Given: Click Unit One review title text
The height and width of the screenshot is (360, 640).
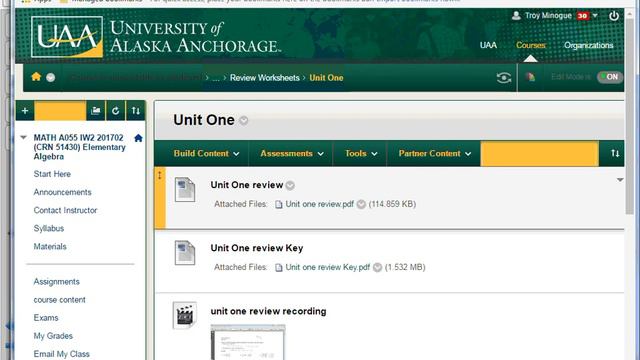Looking at the screenshot, I should [x=247, y=185].
